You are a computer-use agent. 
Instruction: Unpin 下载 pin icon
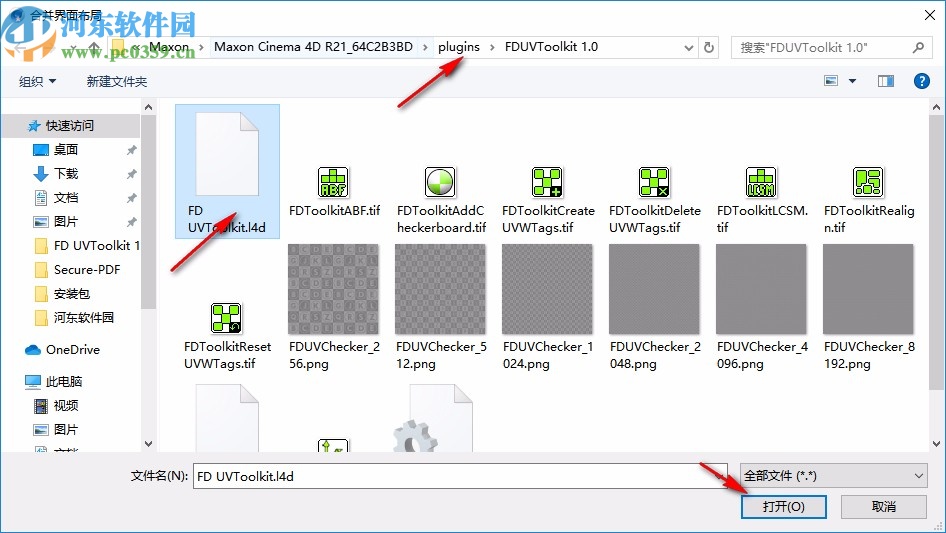tap(132, 174)
